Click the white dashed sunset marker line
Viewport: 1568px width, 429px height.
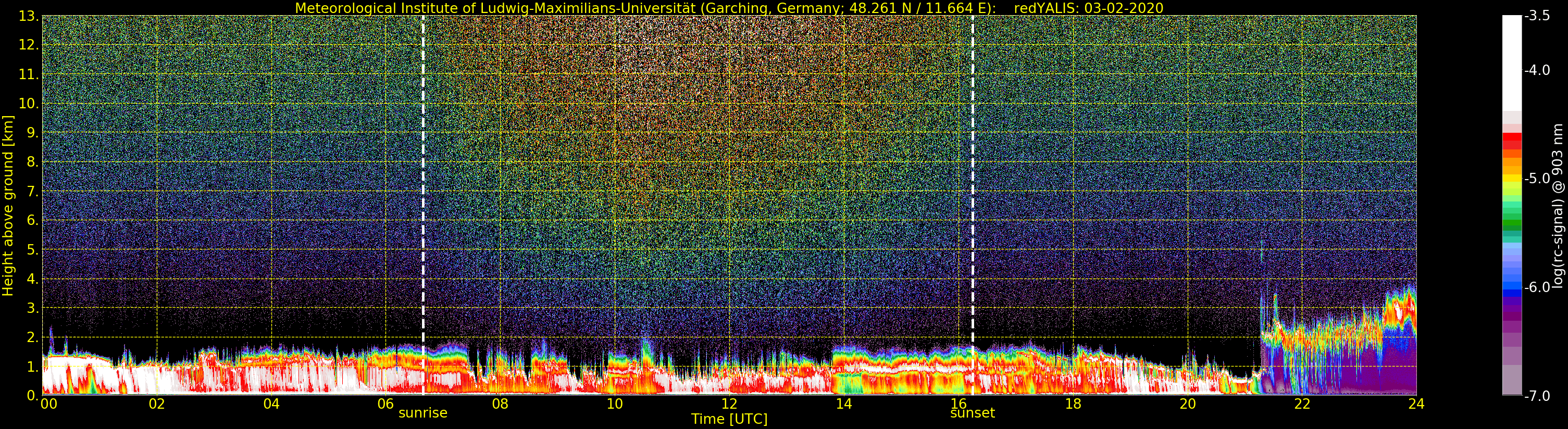(972, 205)
